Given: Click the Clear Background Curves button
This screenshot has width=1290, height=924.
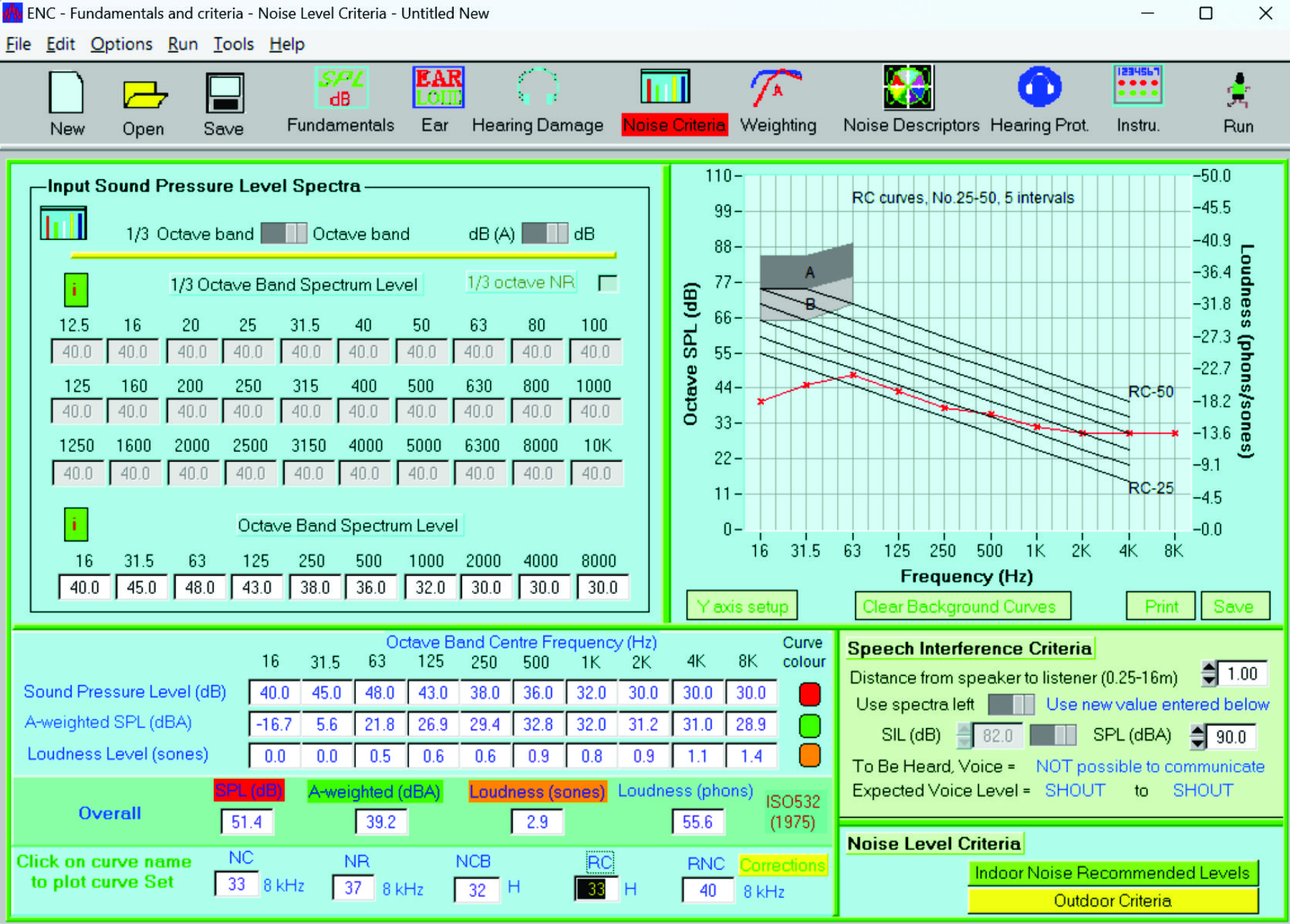Looking at the screenshot, I should (x=962, y=606).
